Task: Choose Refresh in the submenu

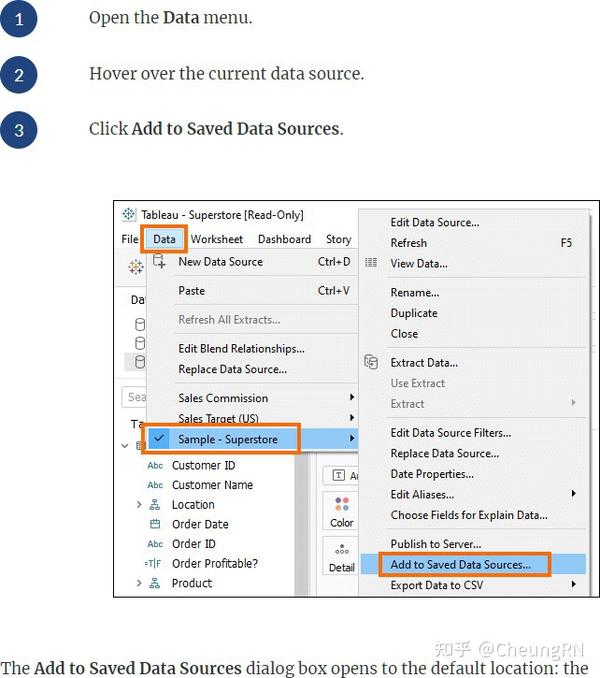Action: 473,243
